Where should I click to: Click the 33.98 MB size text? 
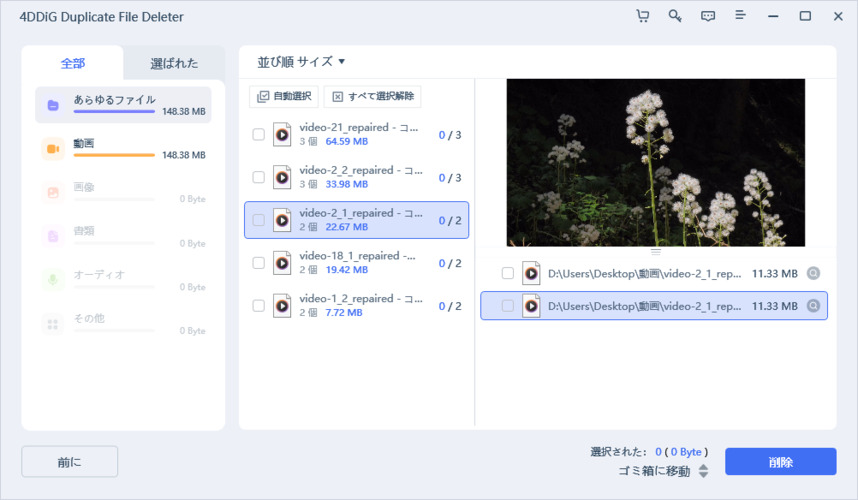[x=346, y=184]
